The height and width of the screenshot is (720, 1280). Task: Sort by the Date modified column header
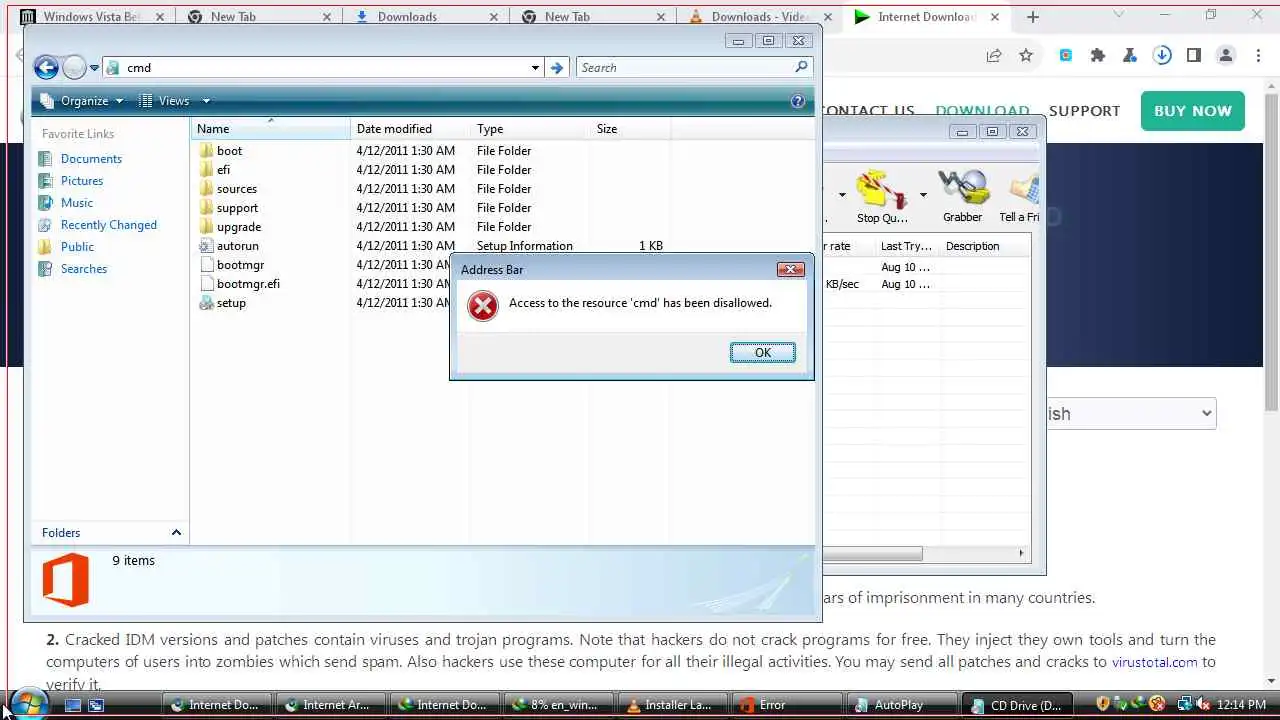[x=410, y=128]
